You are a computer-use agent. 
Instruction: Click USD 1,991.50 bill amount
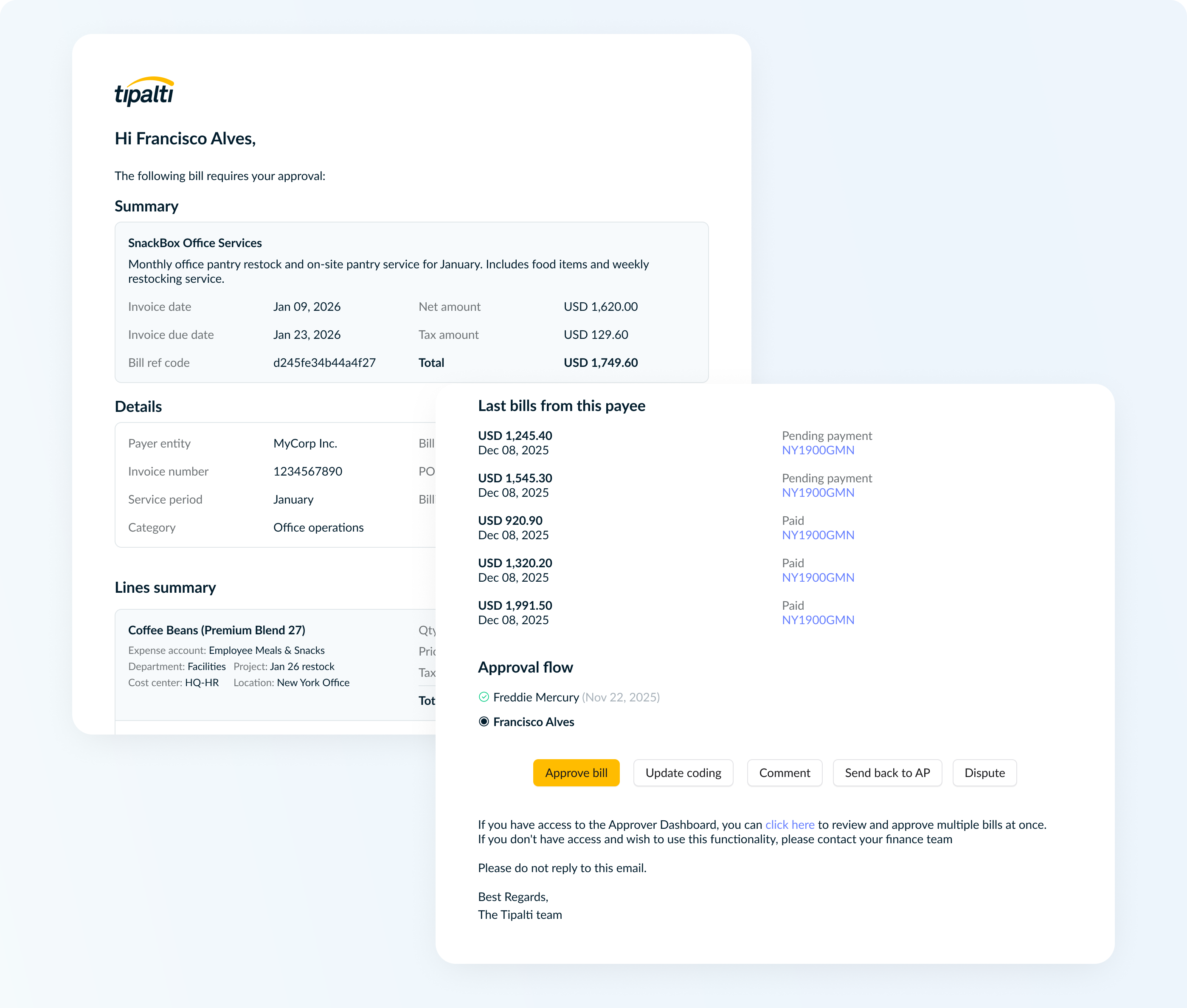point(515,606)
